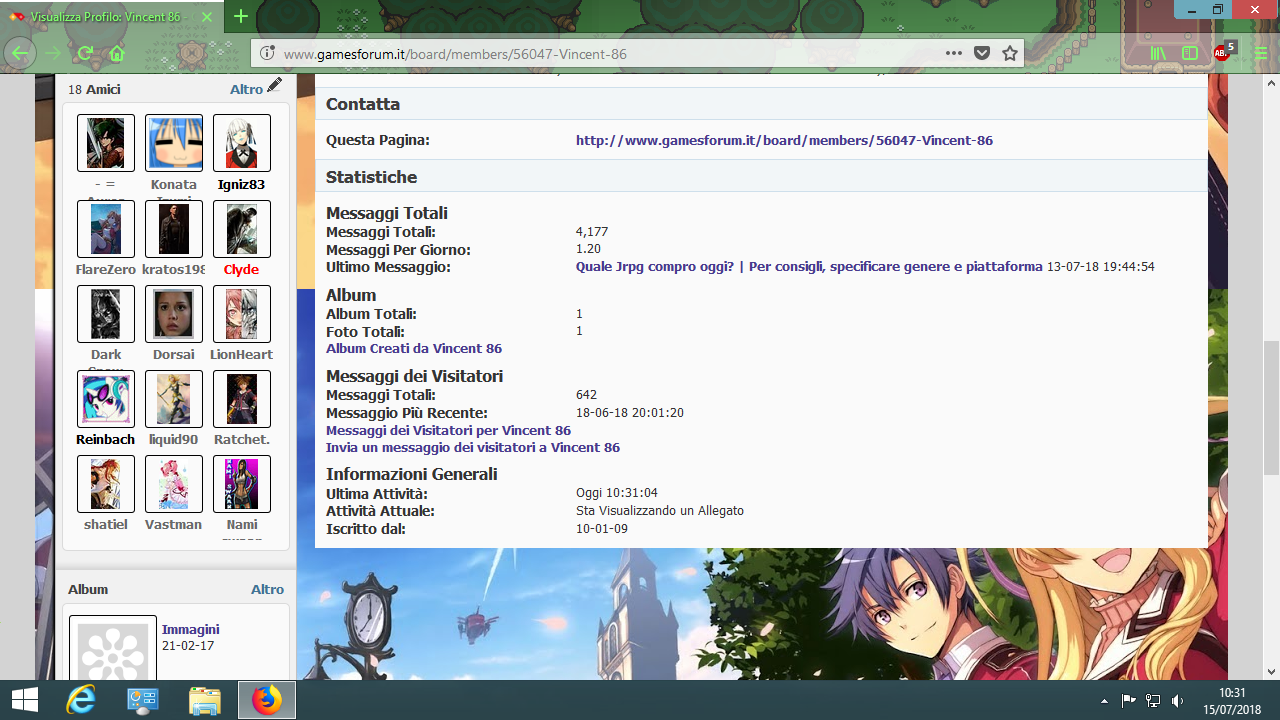Open the Control Panel taskbar icon
This screenshot has height=720, width=1280.
tap(143, 700)
